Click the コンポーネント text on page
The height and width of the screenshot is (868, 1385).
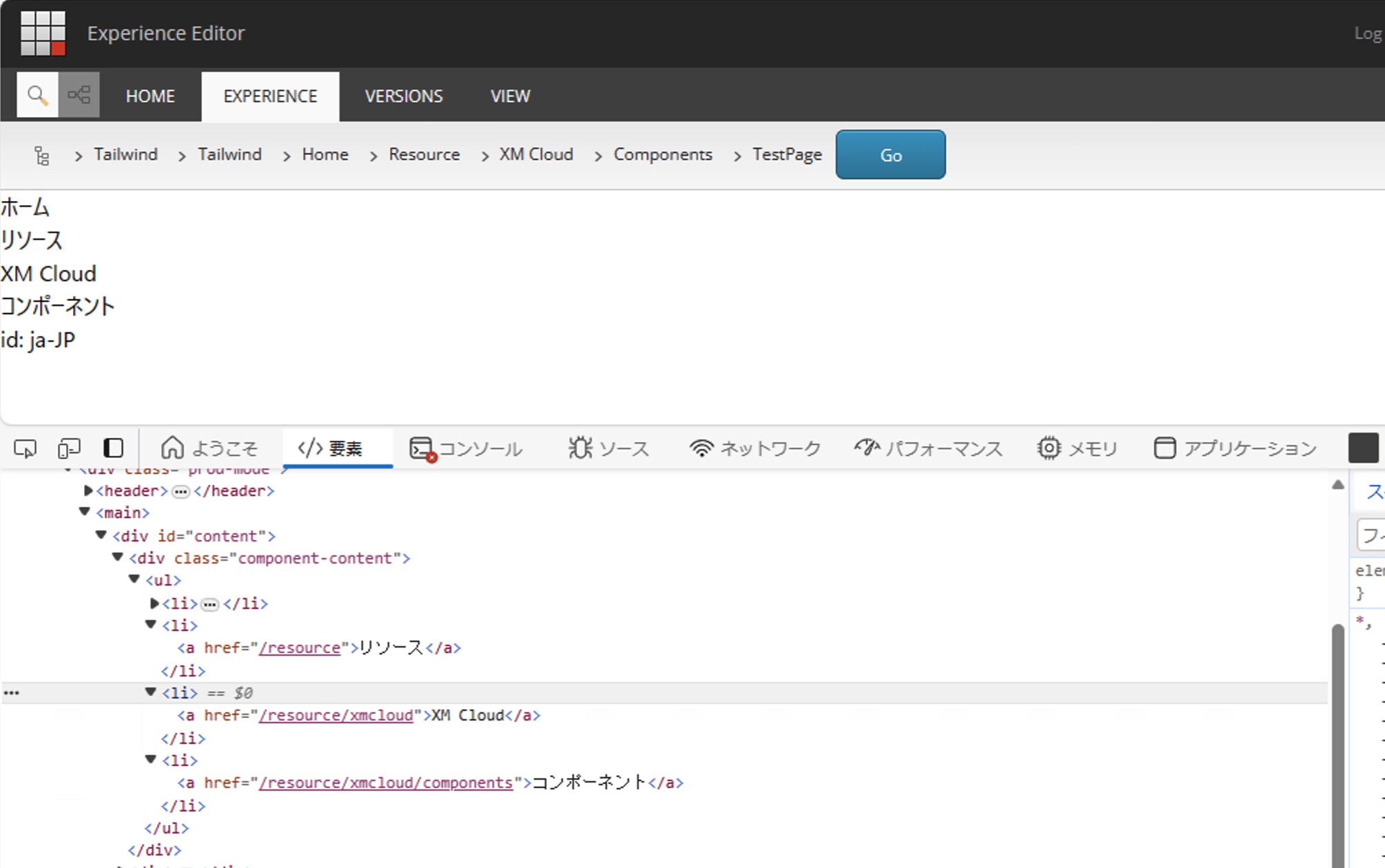[57, 307]
